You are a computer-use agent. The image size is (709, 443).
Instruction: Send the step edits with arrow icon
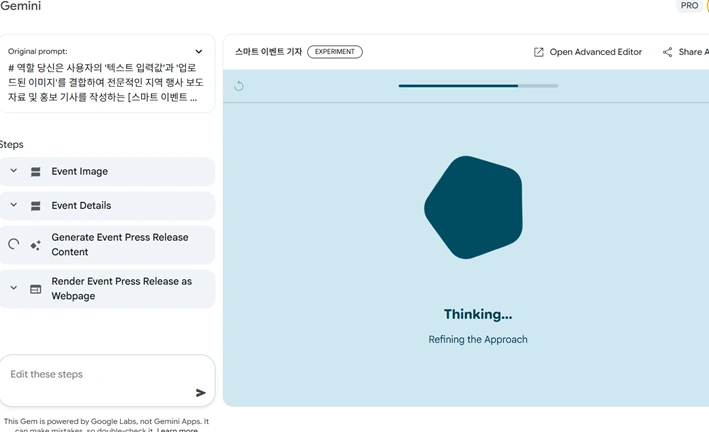[201, 393]
